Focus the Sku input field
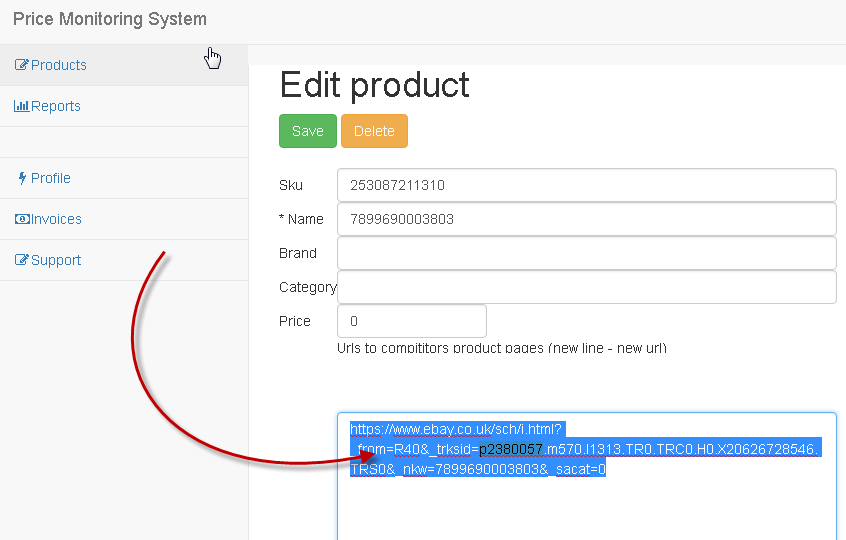 (586, 185)
